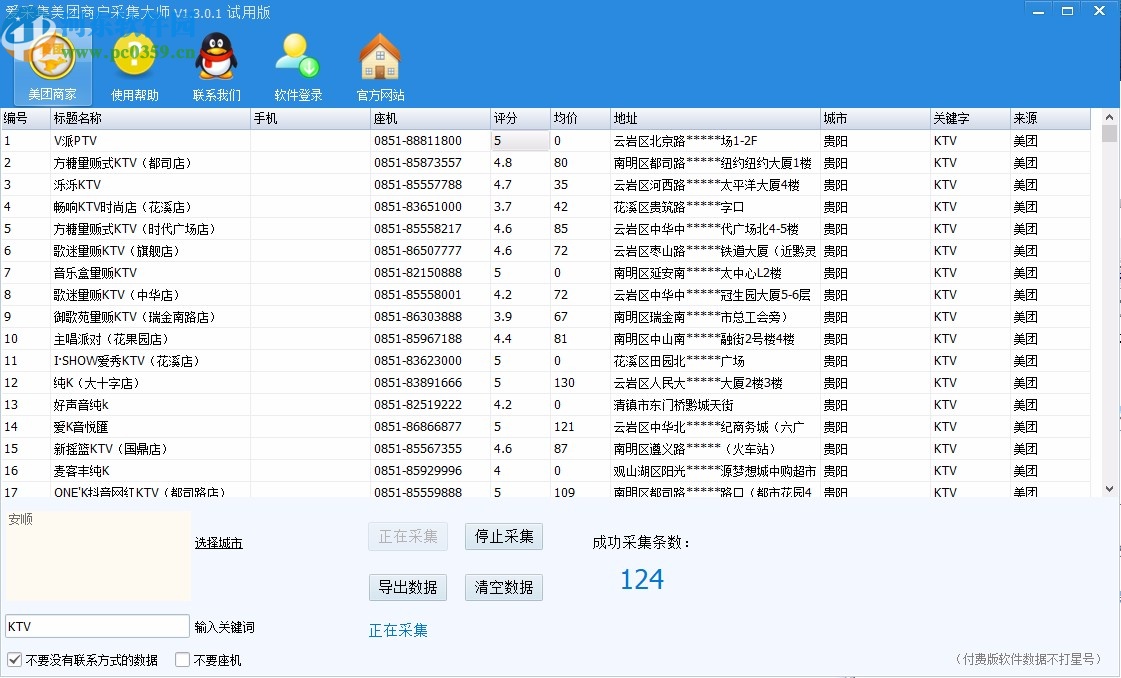Select the 泺泺KTV row in the table
Image resolution: width=1121 pixels, height=678 pixels.
coord(150,185)
